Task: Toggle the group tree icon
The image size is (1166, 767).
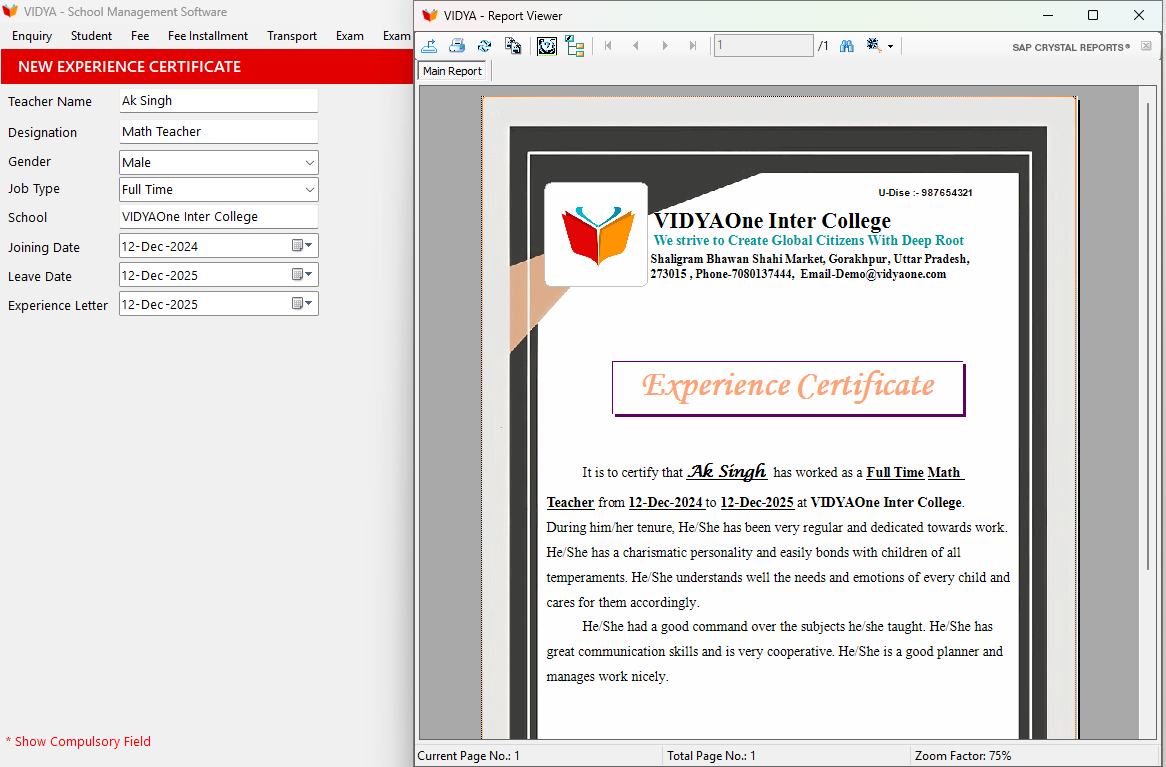Action: [575, 46]
